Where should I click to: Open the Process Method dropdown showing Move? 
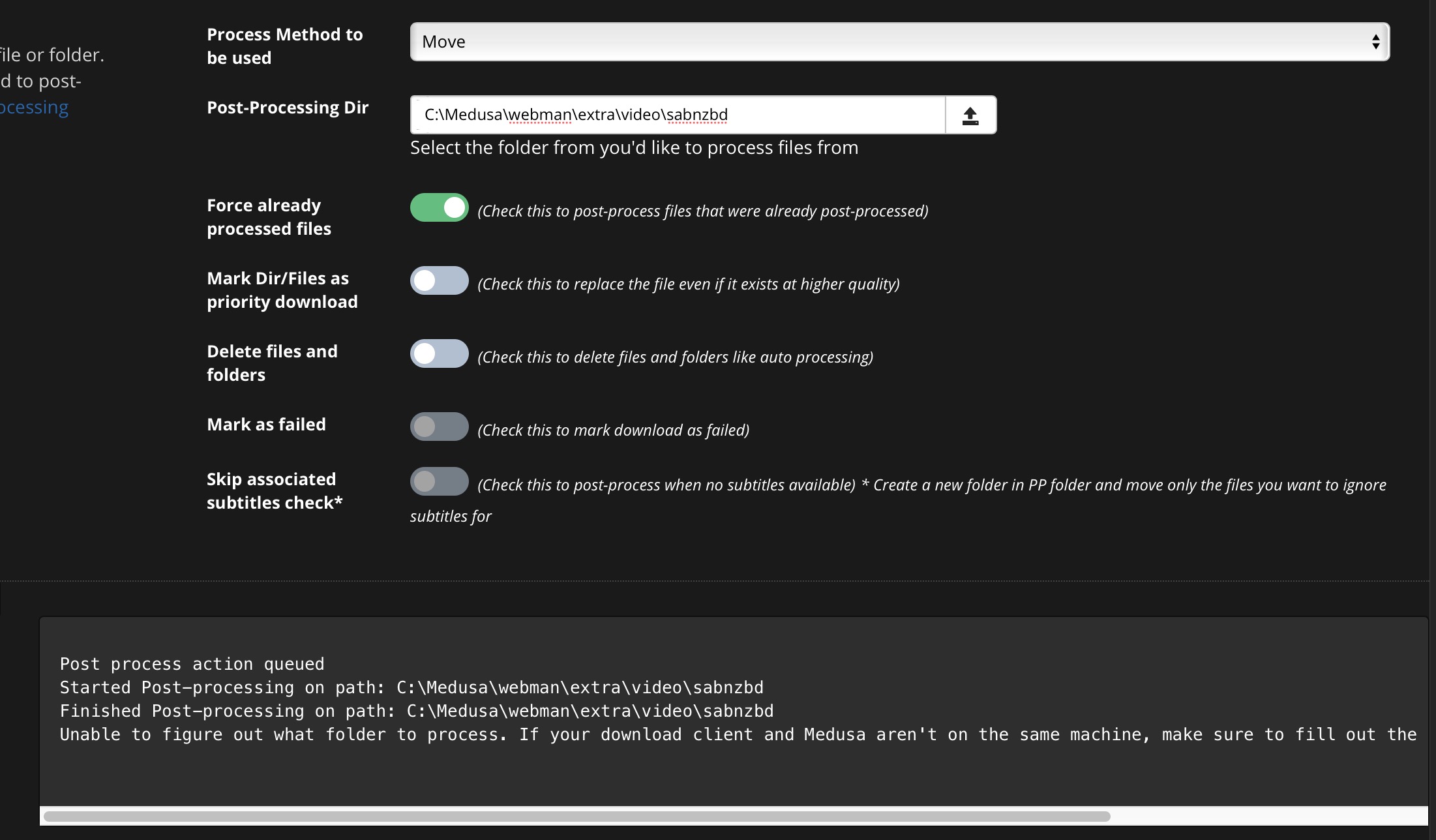[899, 42]
